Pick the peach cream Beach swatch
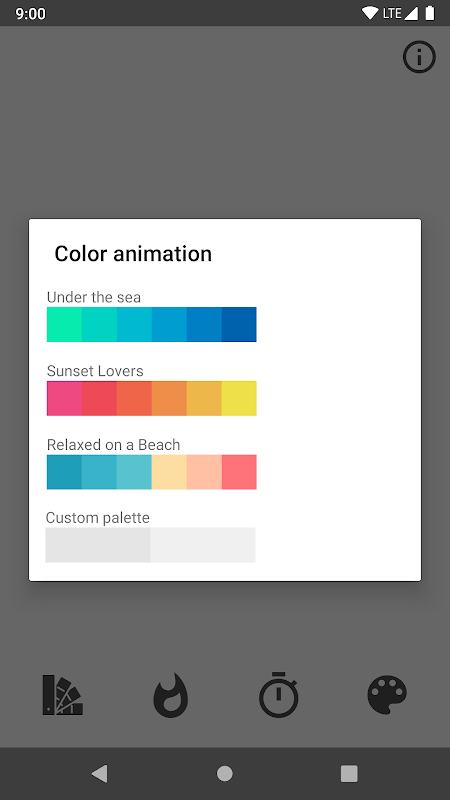 [169, 472]
